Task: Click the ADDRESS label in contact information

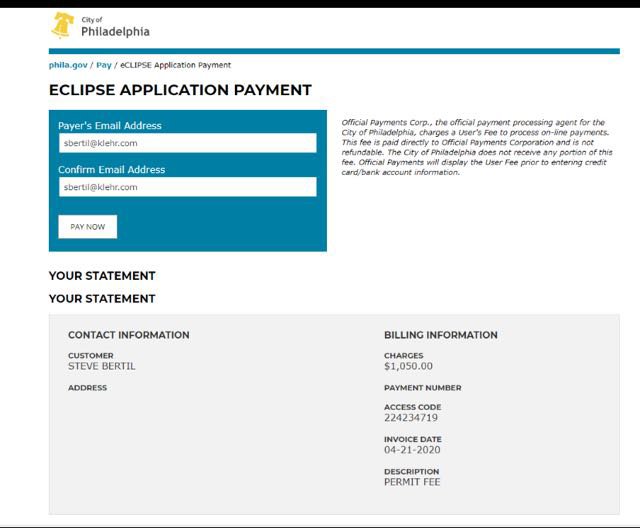Action: 87,388
